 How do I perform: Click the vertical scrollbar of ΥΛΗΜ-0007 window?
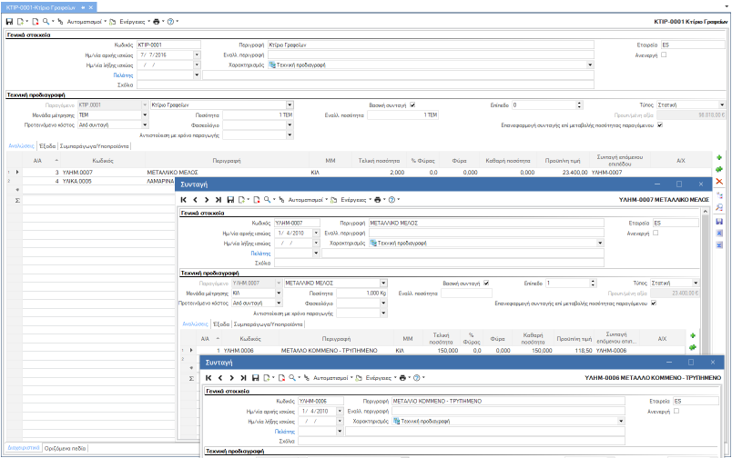pos(705,280)
